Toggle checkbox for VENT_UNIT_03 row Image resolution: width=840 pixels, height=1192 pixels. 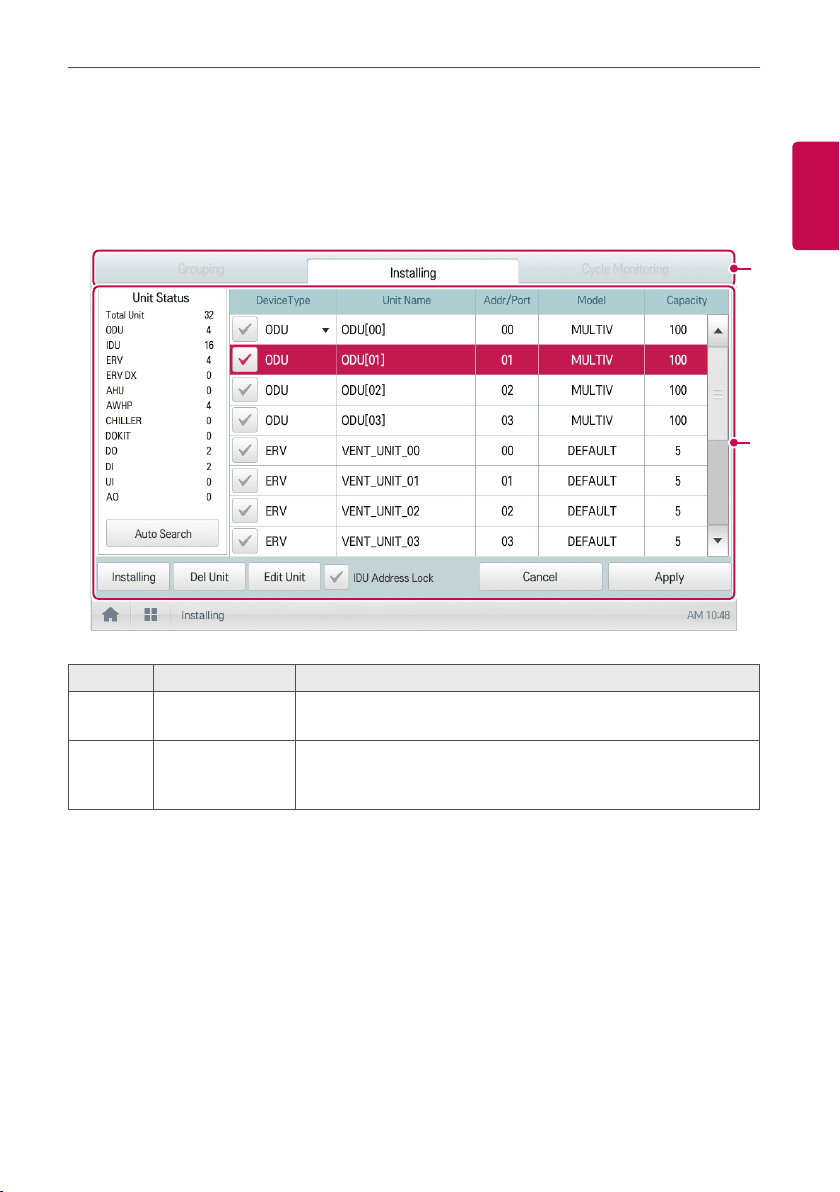click(x=245, y=541)
